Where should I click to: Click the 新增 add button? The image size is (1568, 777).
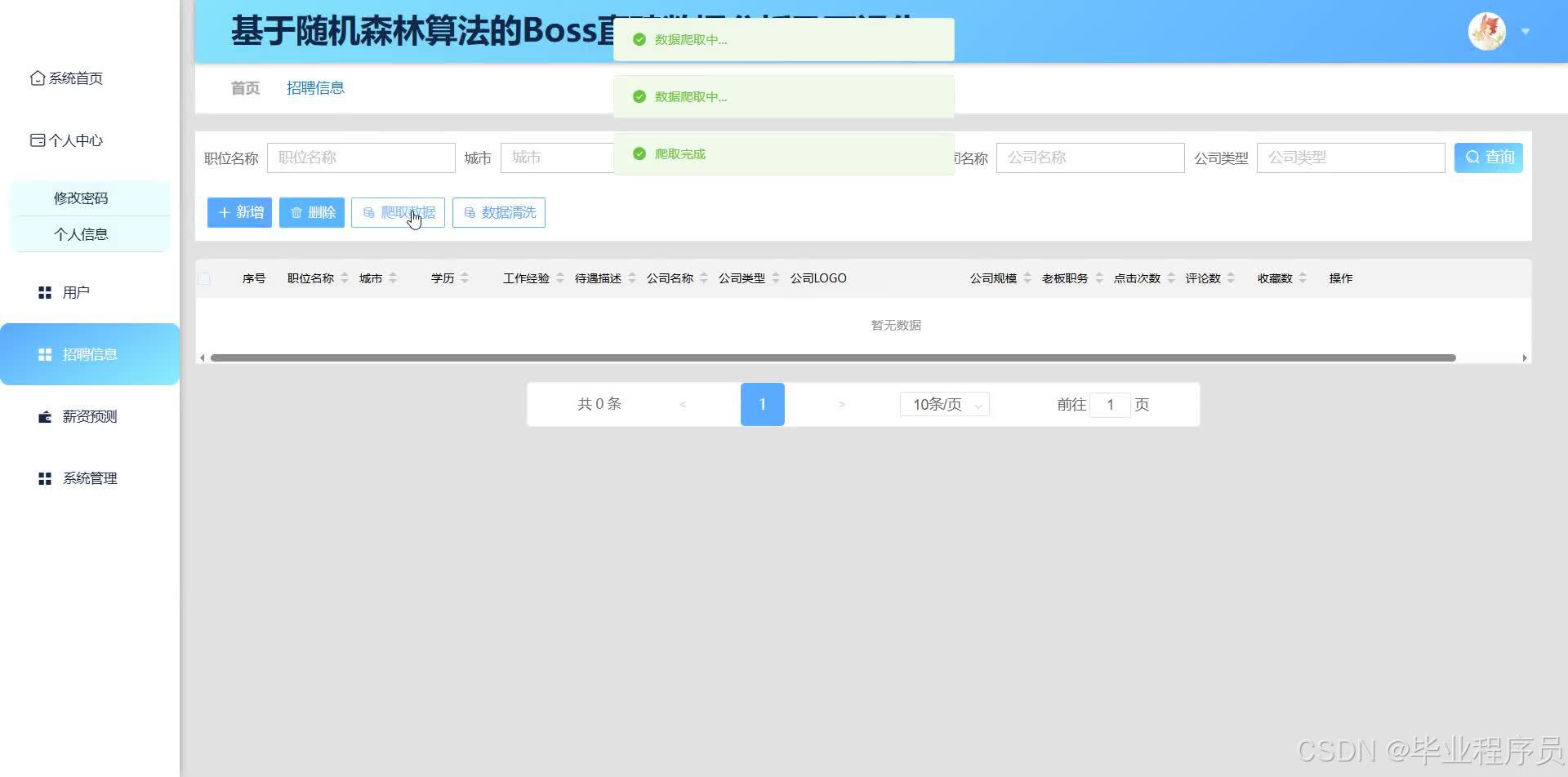(x=239, y=213)
